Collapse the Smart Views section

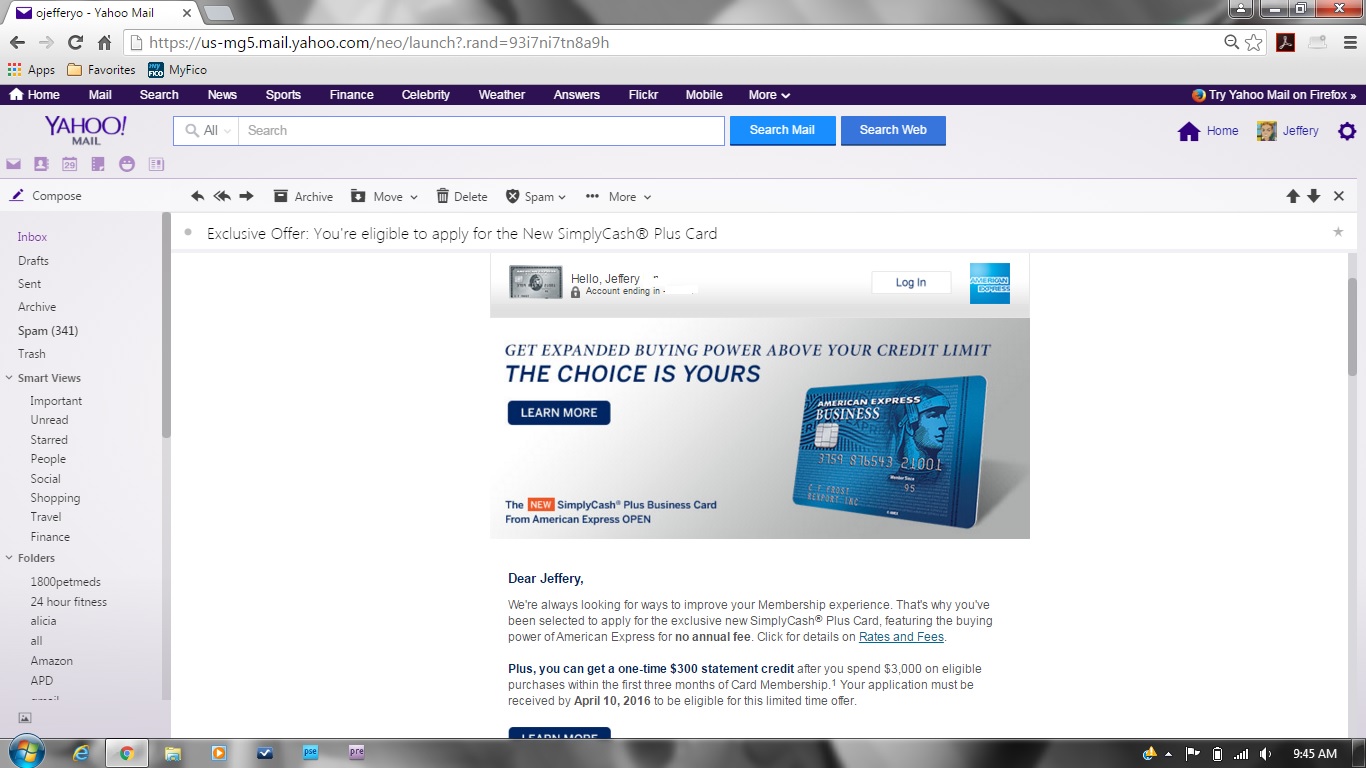coord(10,378)
